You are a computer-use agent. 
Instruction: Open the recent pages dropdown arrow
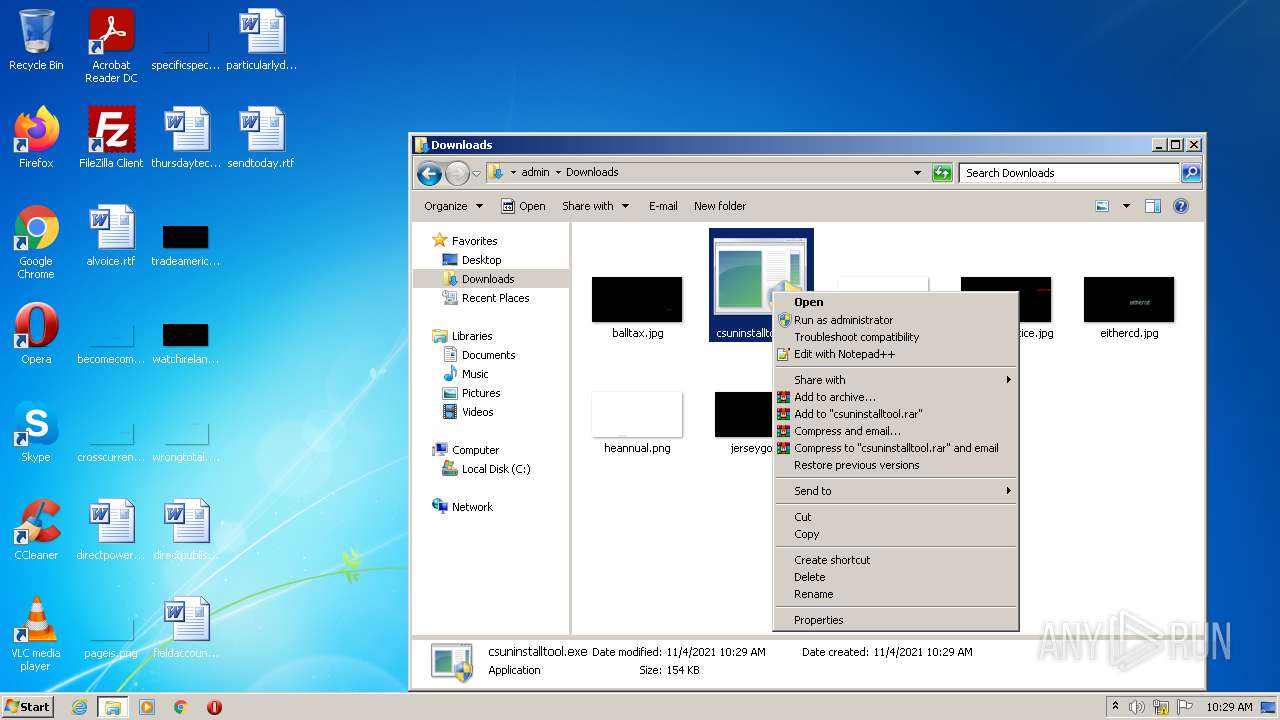tap(477, 173)
